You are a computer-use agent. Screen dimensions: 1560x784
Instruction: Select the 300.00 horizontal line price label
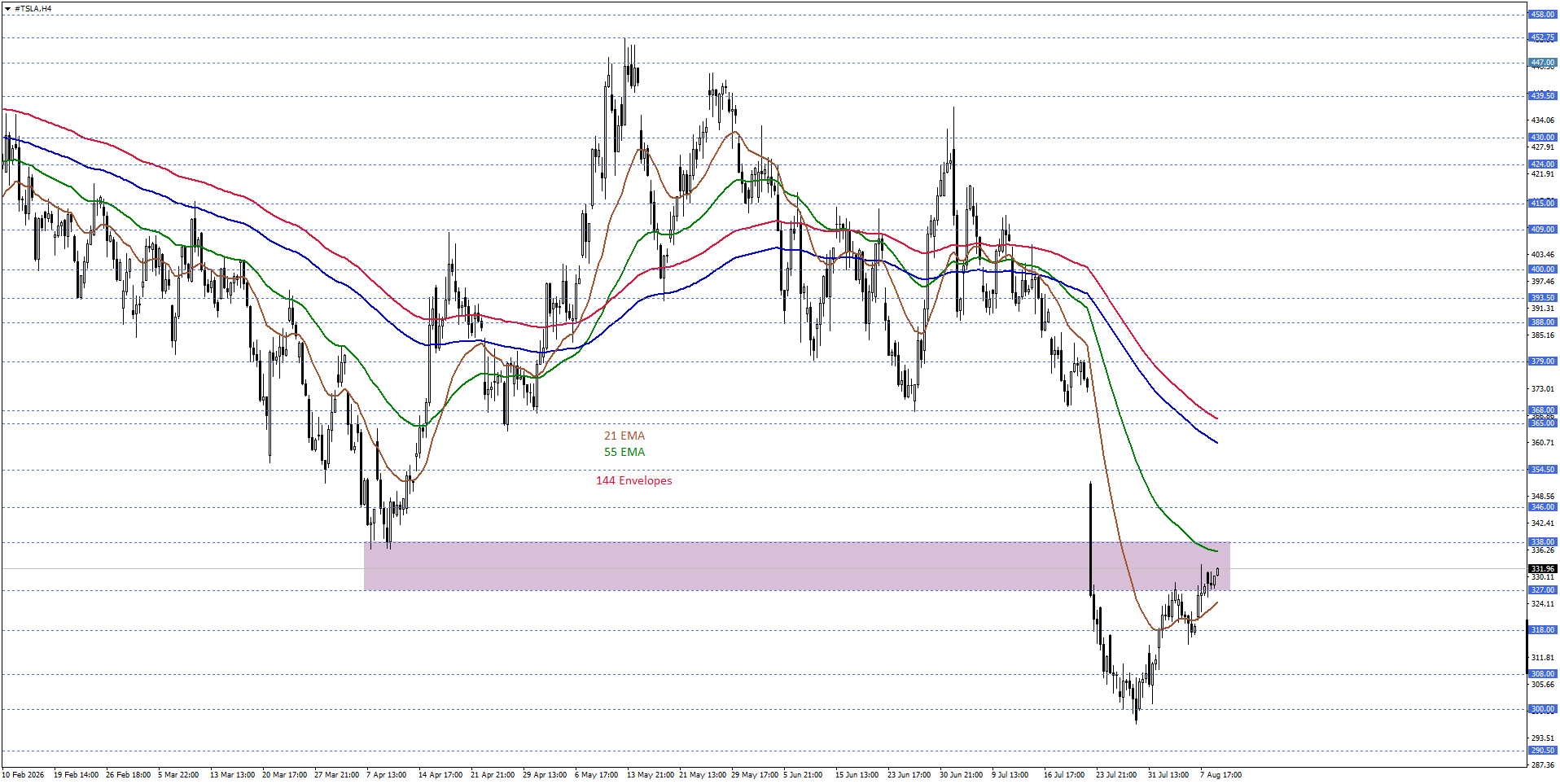(x=1542, y=709)
